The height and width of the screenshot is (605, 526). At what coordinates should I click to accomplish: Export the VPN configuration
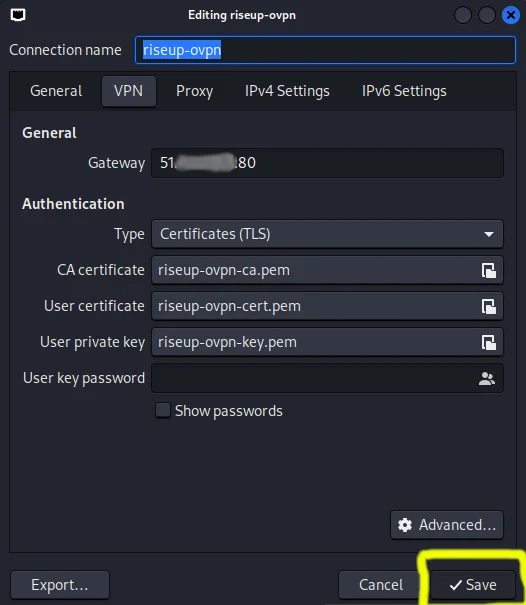pos(60,585)
